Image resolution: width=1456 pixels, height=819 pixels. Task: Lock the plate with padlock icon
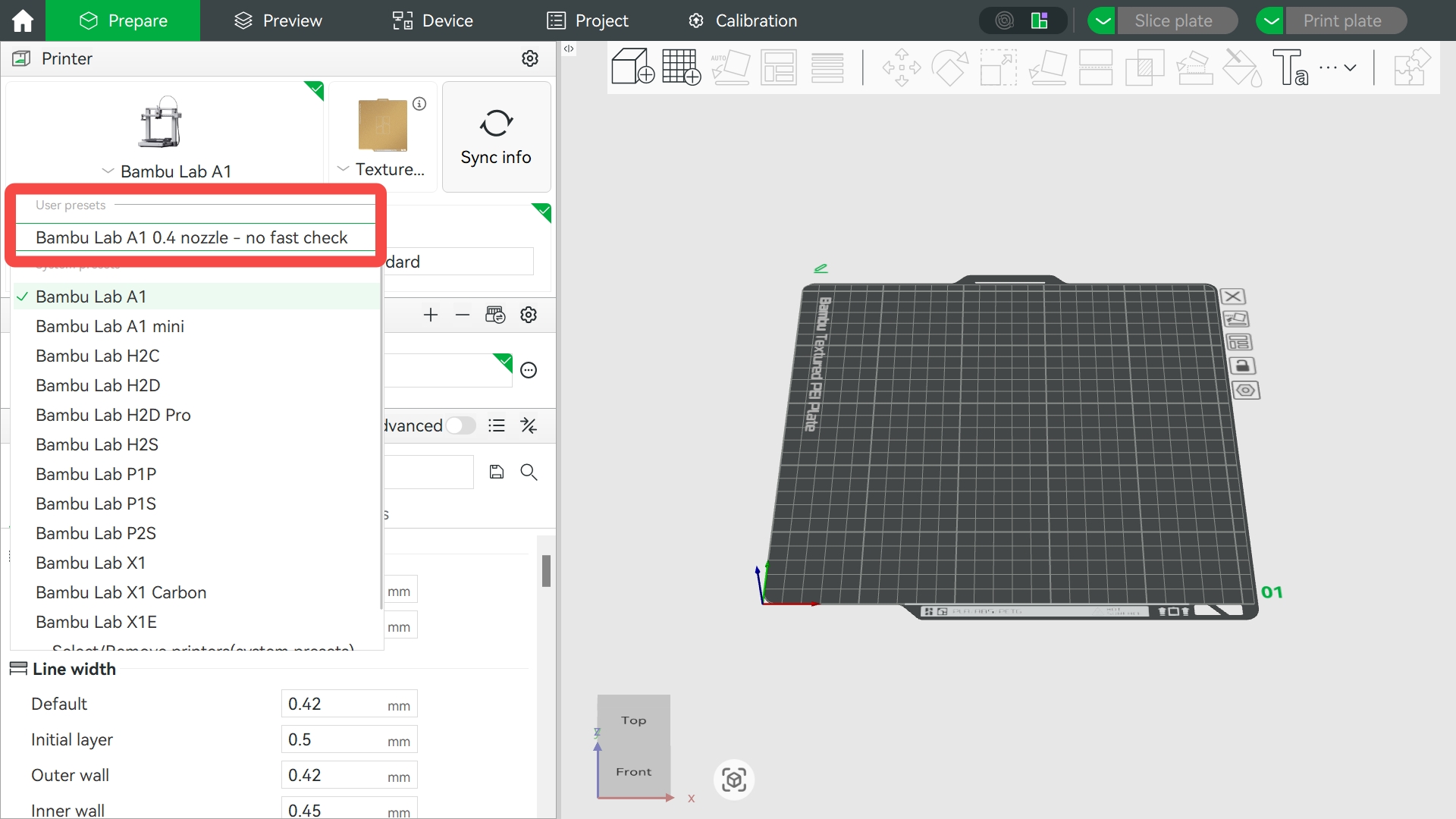1242,366
